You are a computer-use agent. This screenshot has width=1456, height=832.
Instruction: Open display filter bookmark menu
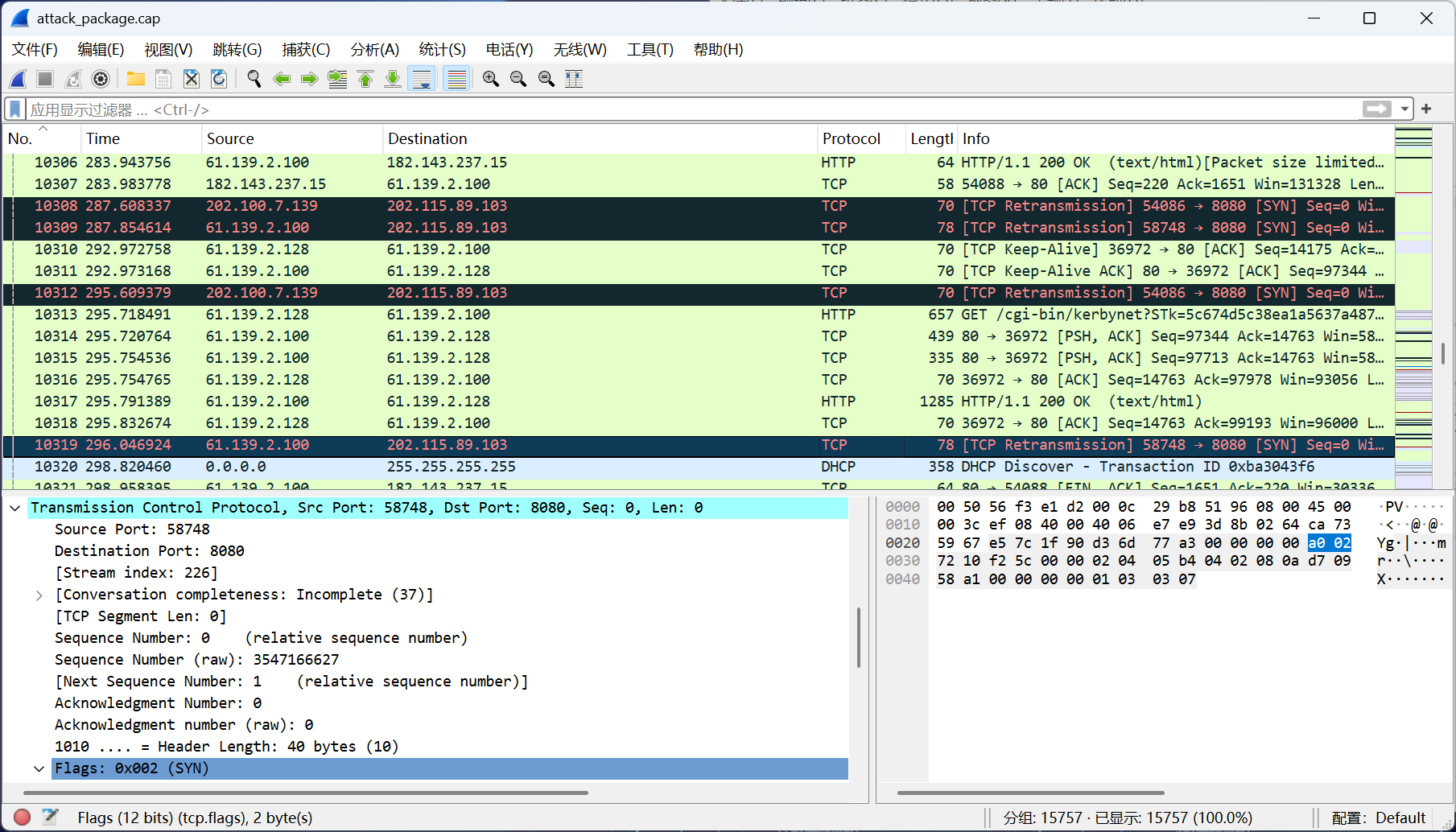pos(15,109)
